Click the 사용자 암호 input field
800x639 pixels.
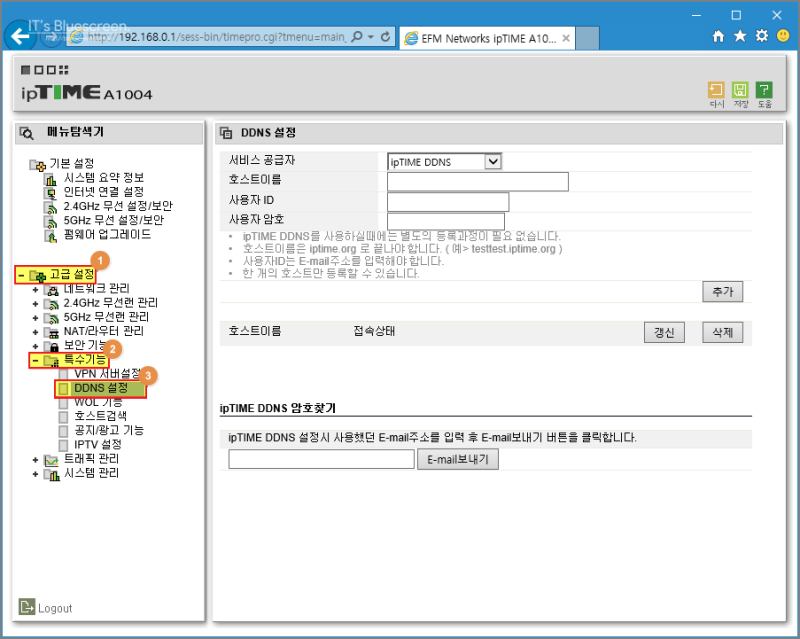(x=446, y=222)
